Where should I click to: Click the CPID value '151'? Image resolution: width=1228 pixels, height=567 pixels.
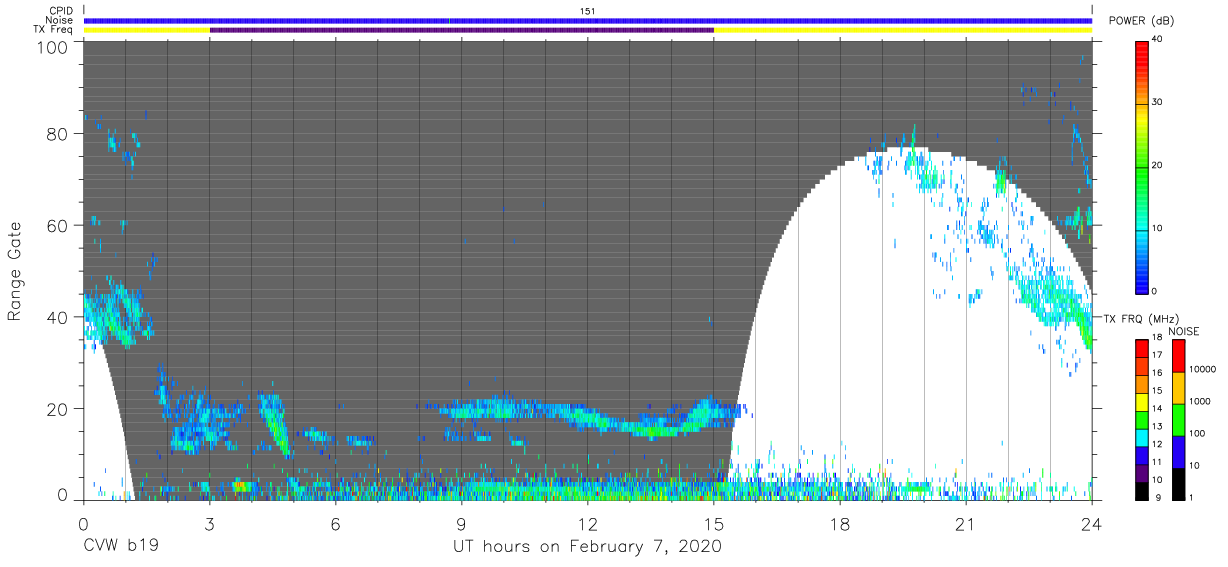click(x=588, y=11)
